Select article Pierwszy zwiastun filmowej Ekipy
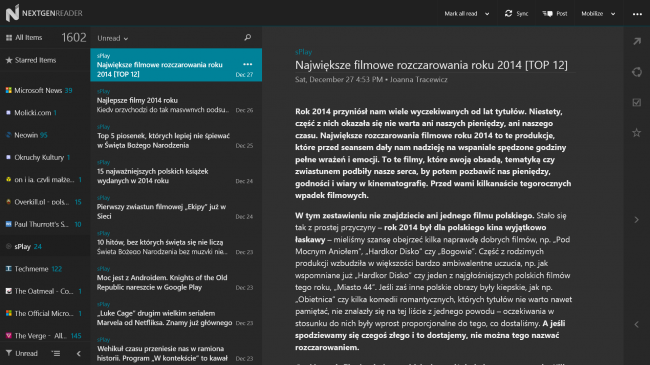This screenshot has width=650, height=365. [x=176, y=207]
